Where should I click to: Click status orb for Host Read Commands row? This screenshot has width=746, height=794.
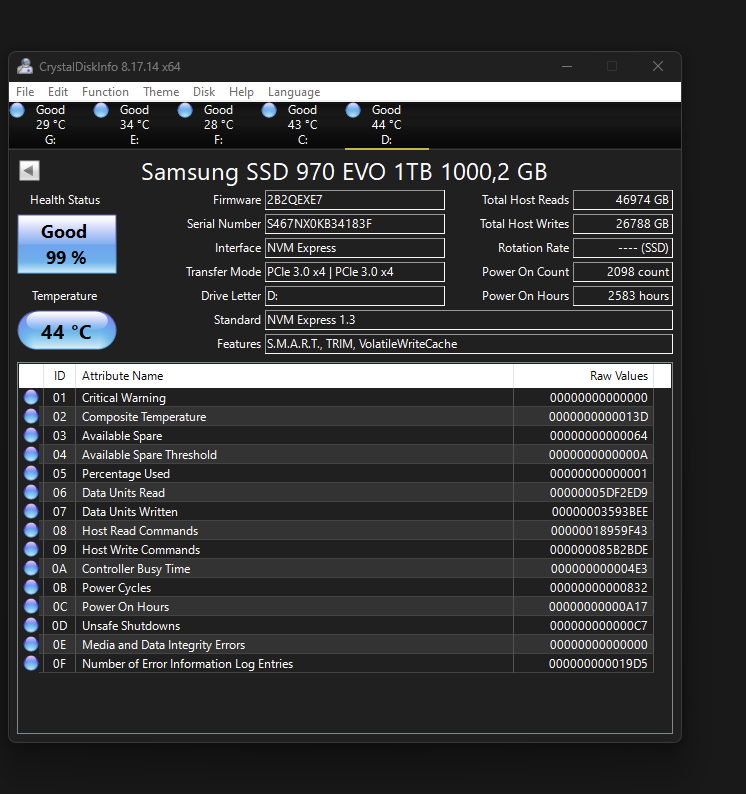31,530
